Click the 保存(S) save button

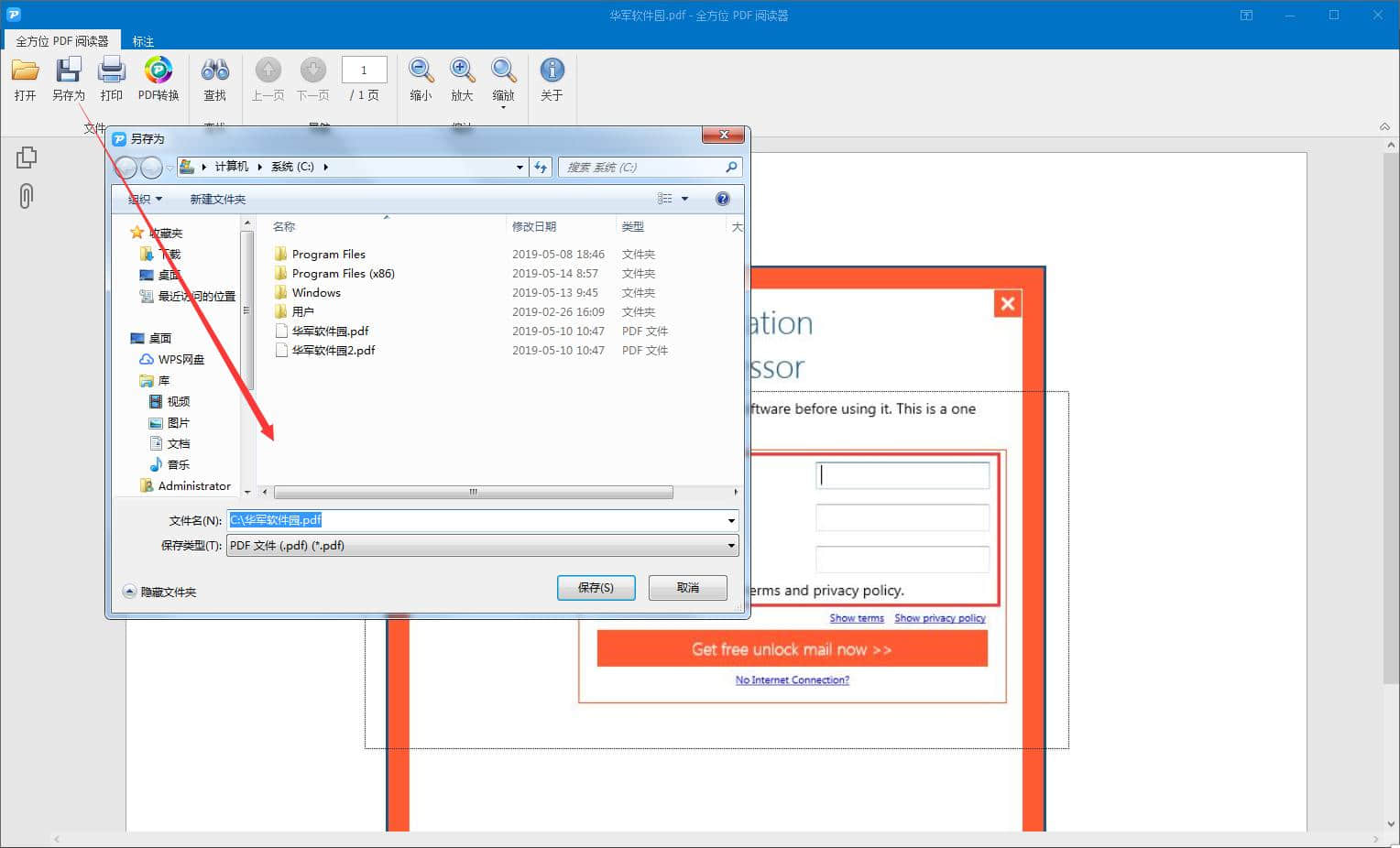point(596,588)
